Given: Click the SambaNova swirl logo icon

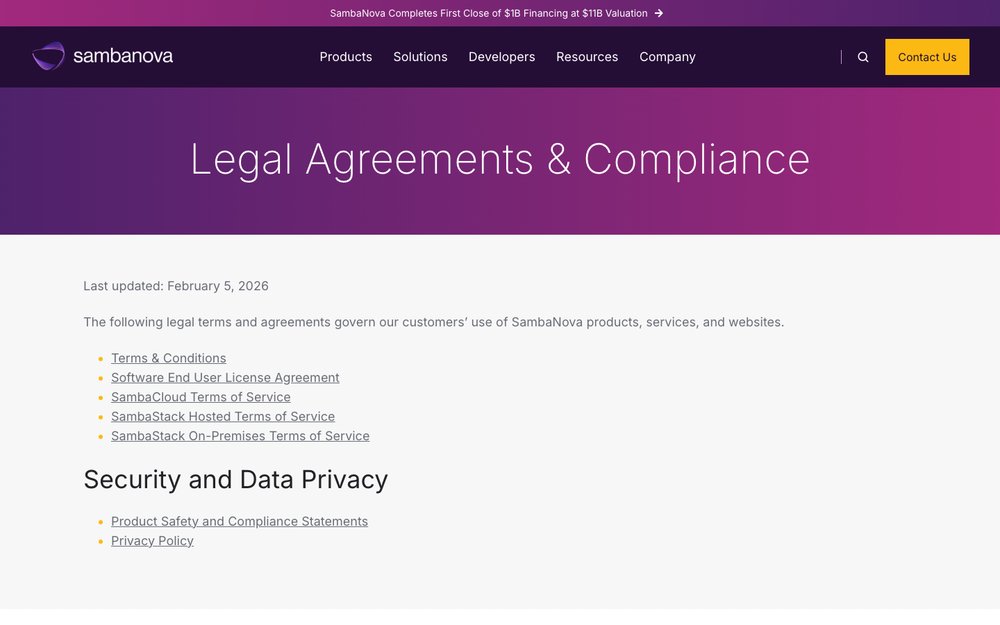Looking at the screenshot, I should pyautogui.click(x=49, y=56).
